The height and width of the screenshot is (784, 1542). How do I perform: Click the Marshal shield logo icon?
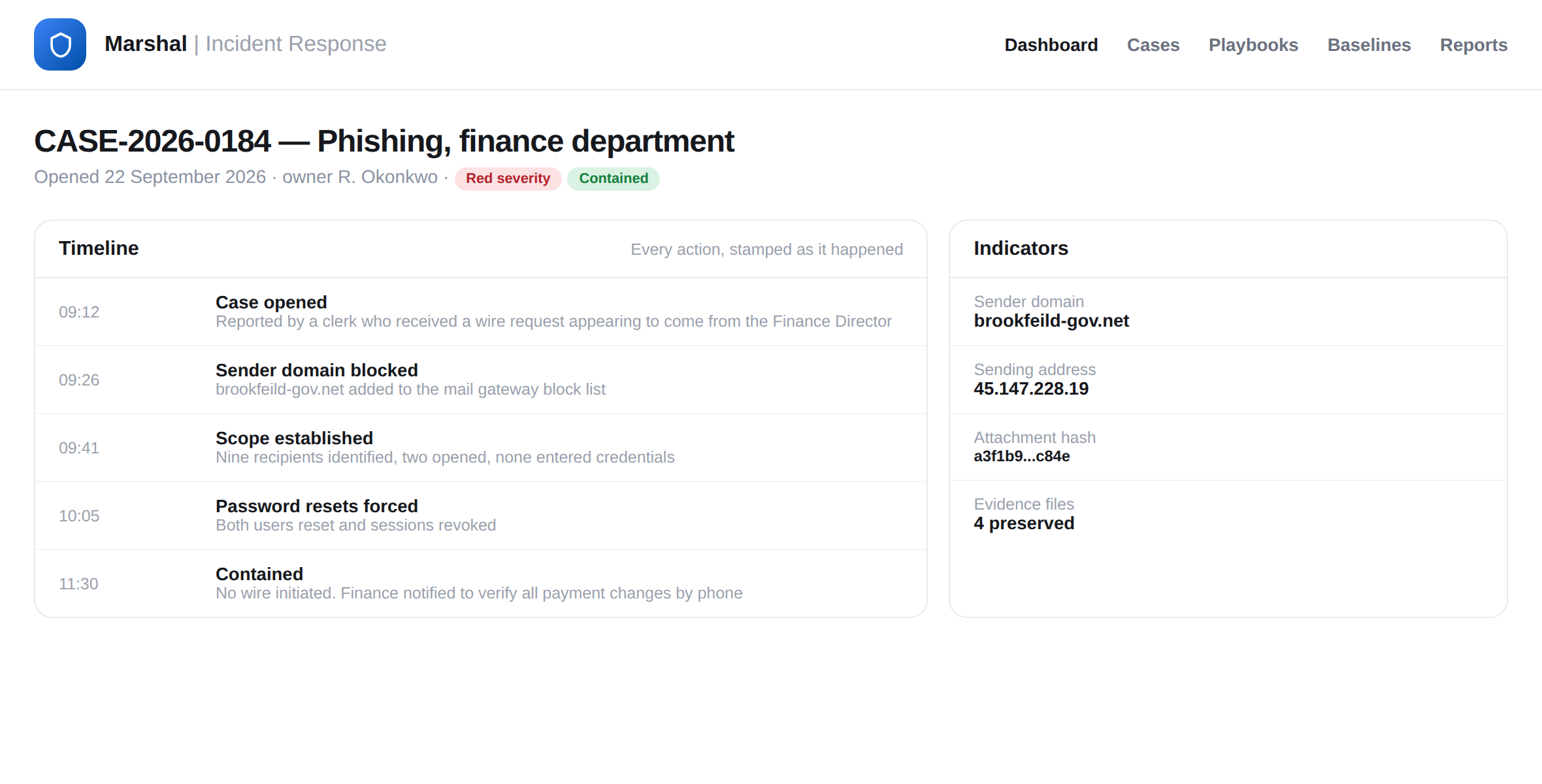(60, 44)
